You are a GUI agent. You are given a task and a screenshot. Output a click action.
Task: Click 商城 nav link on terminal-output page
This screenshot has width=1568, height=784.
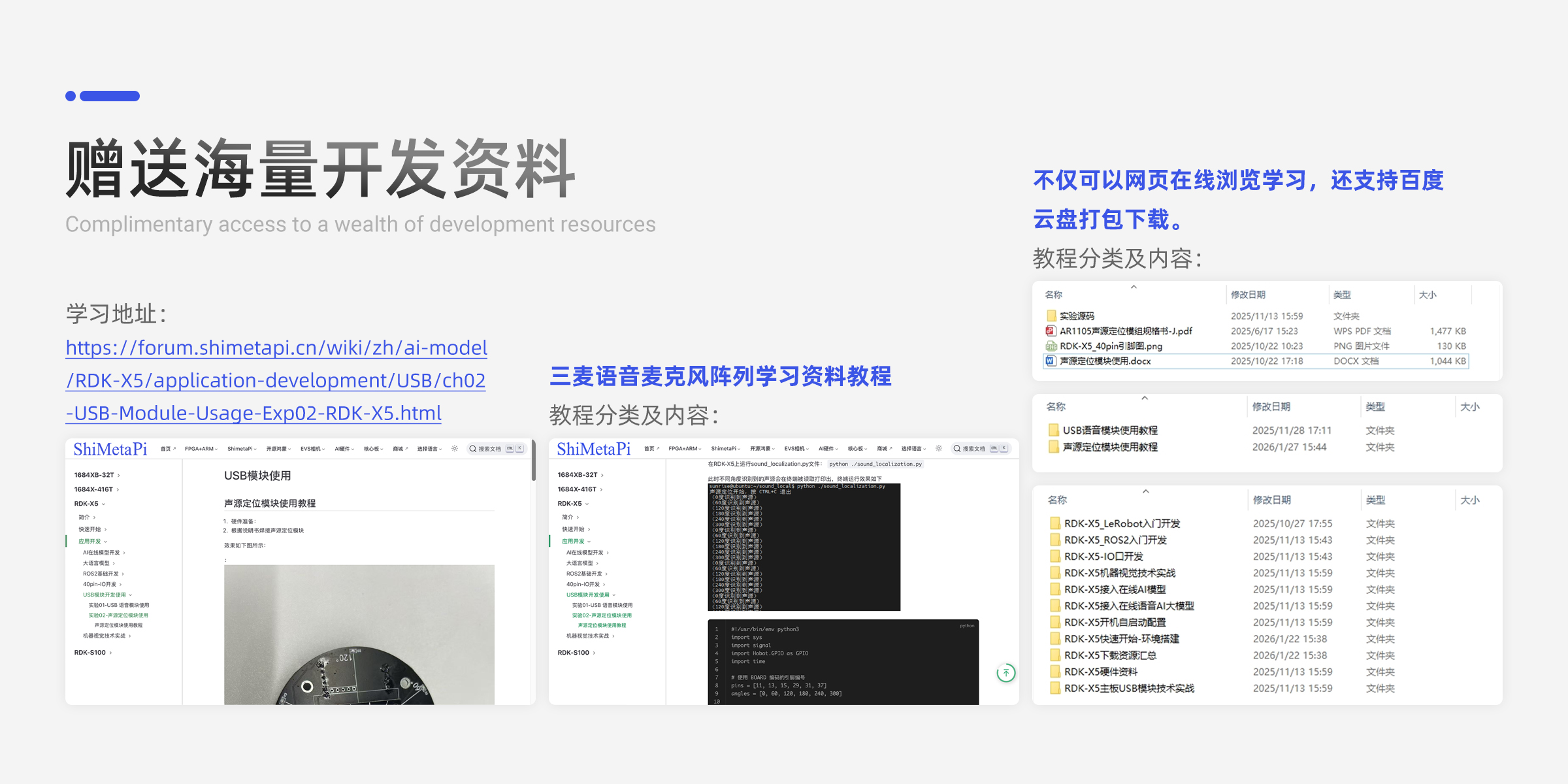(884, 449)
